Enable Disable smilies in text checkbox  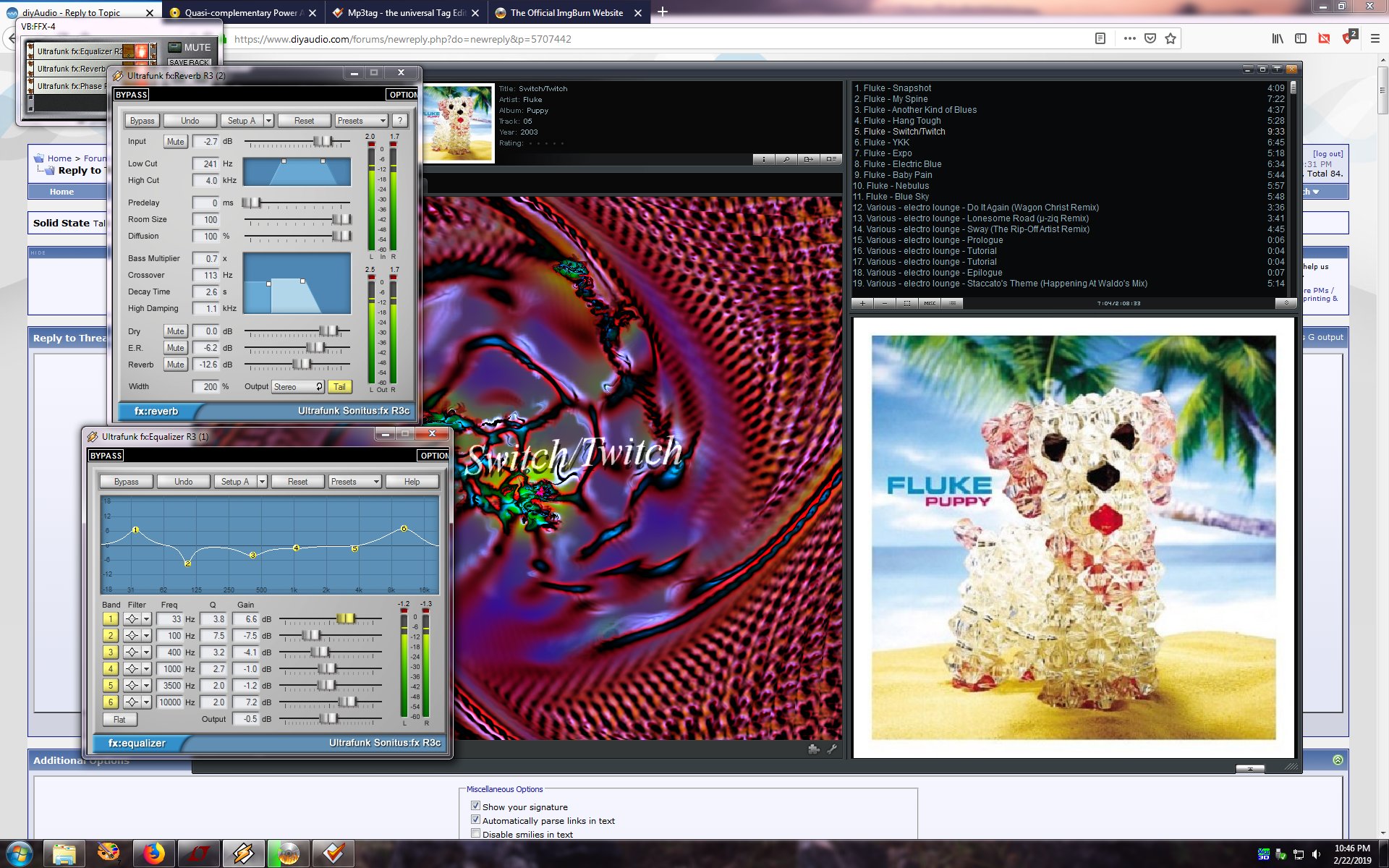pyautogui.click(x=475, y=833)
